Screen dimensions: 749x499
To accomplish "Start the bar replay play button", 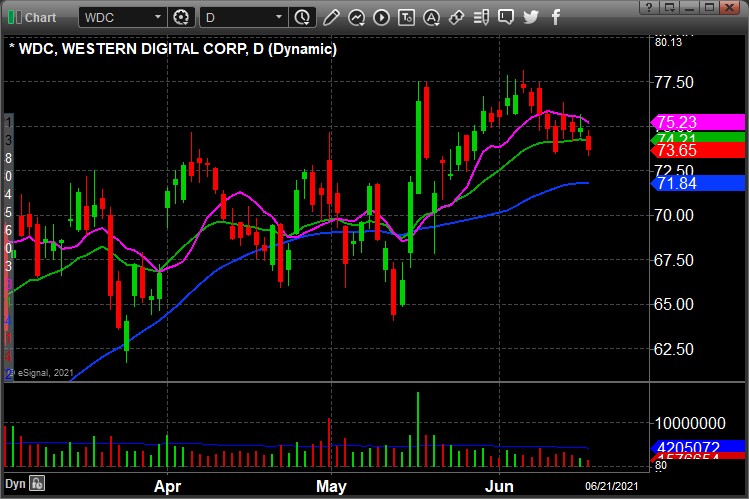I will [x=381, y=18].
